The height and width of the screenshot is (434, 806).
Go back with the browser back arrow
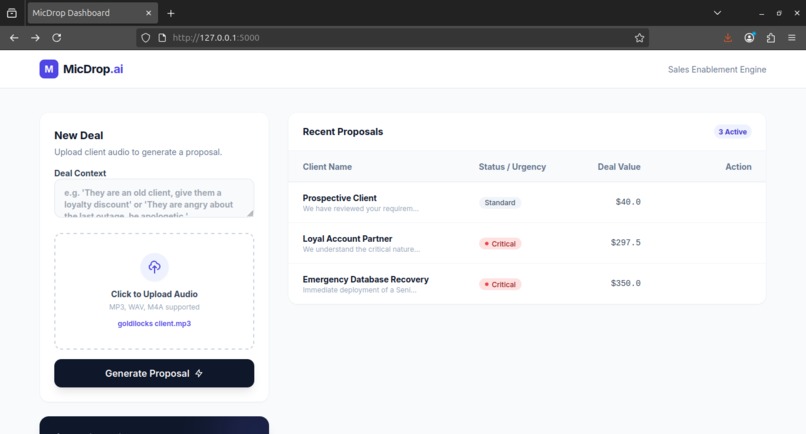tap(14, 38)
